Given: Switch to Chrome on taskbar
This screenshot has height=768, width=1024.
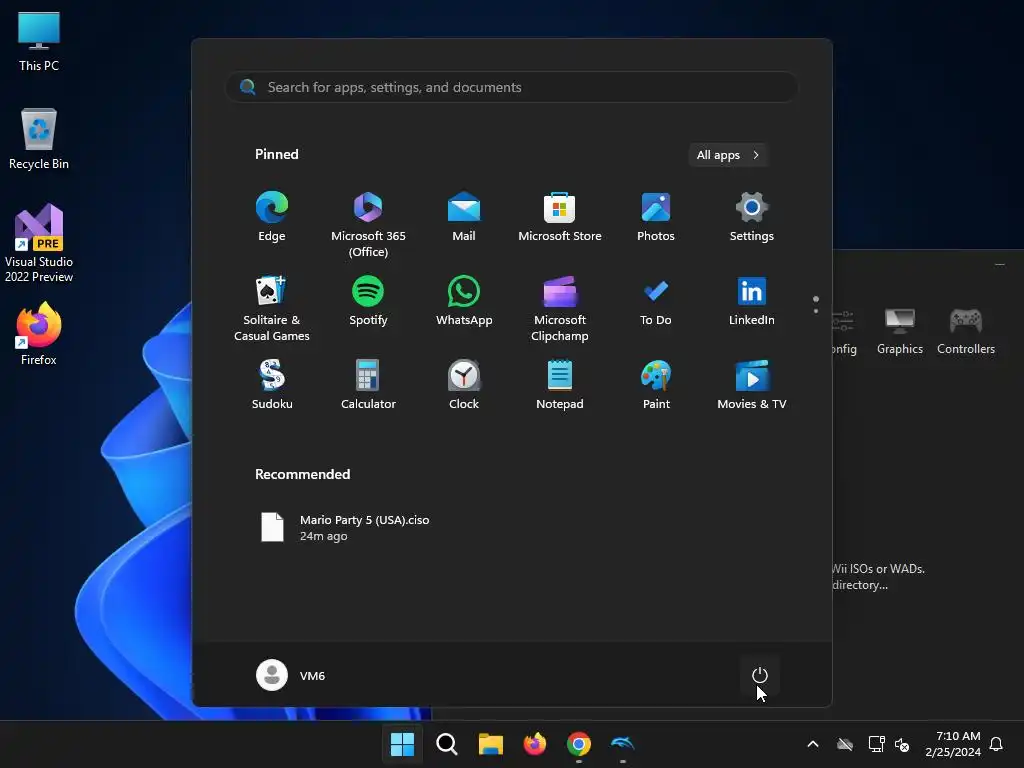Looking at the screenshot, I should pos(579,744).
